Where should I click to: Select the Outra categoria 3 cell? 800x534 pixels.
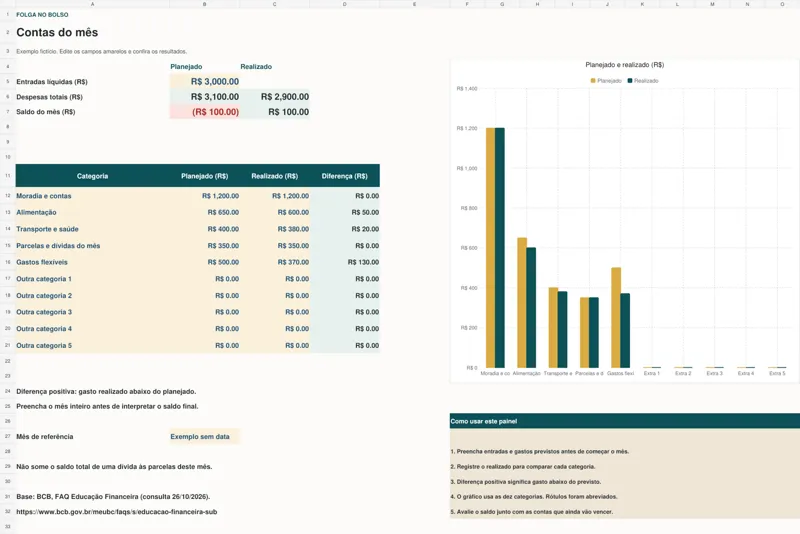92,312
